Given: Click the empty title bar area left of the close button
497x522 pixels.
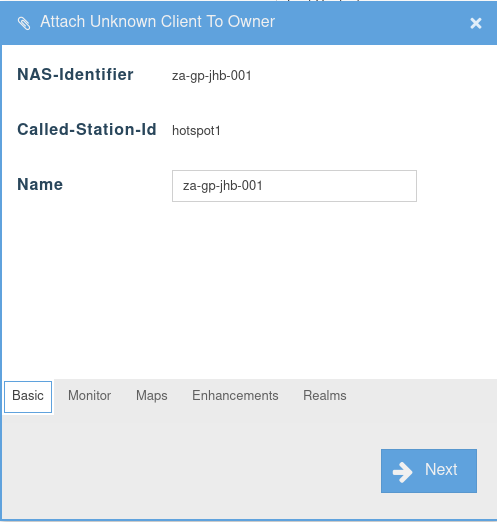Looking at the screenshot, I should pos(370,23).
